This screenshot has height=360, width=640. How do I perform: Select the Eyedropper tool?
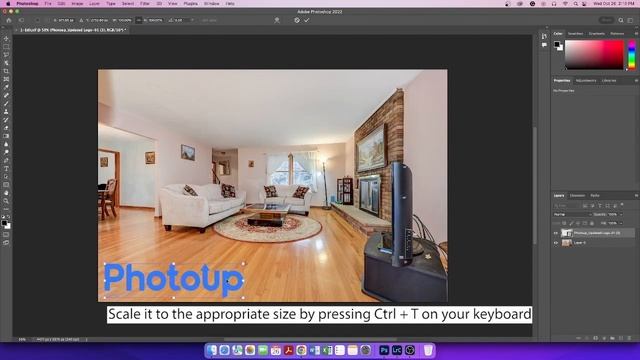(6, 87)
